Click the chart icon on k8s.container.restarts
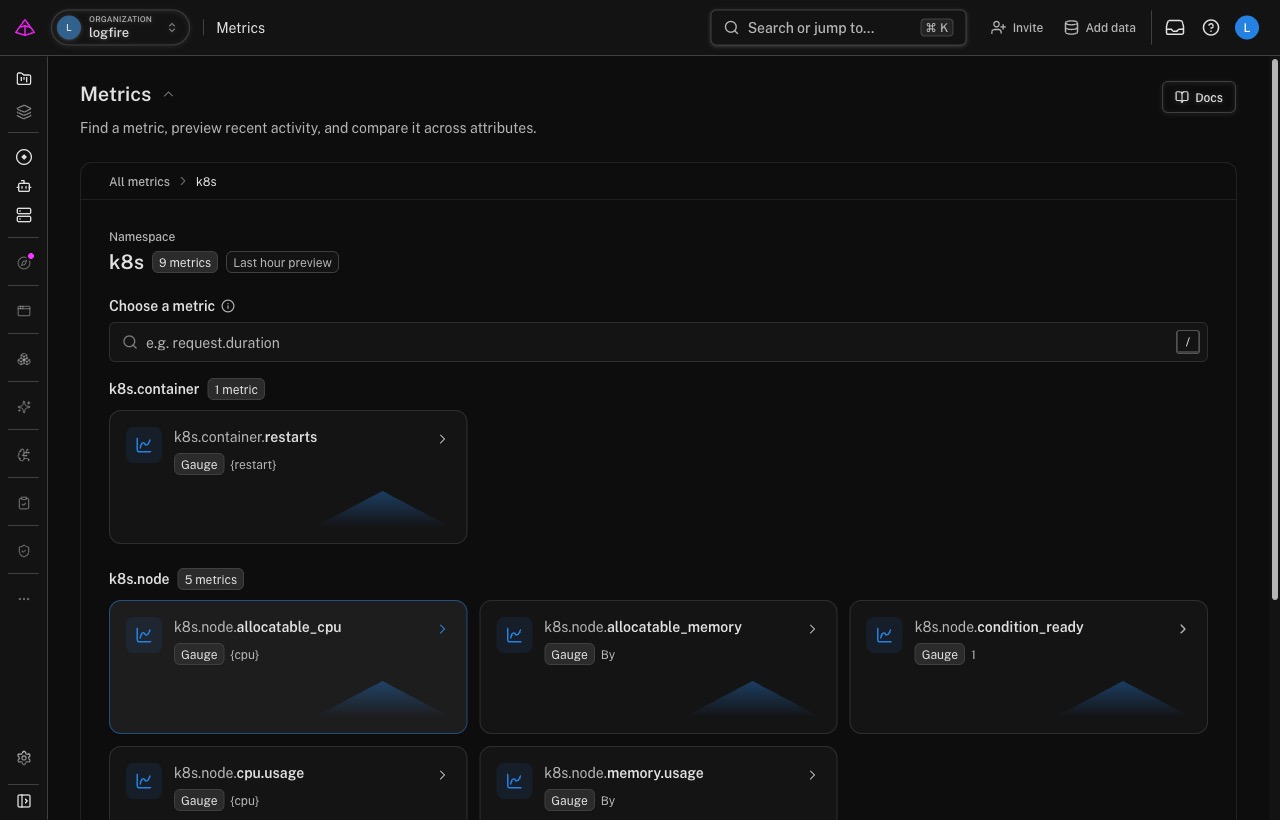 pos(144,445)
